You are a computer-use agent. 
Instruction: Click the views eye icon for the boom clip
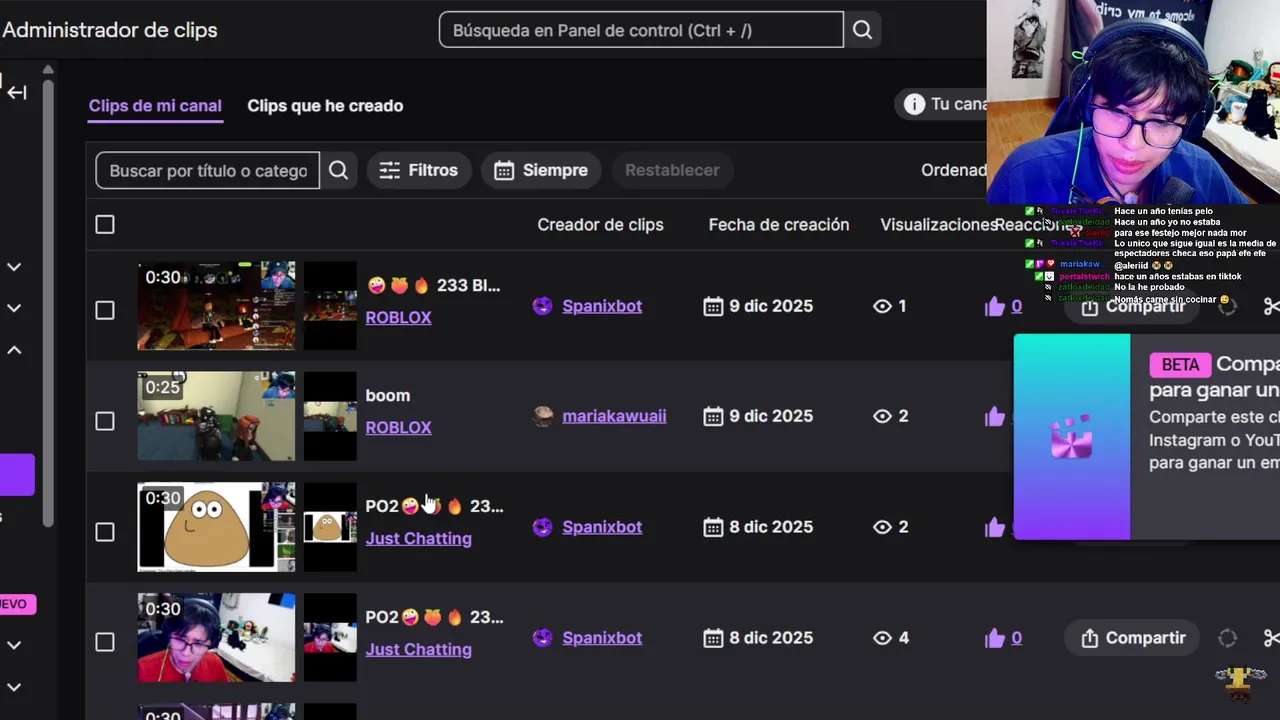pos(882,416)
